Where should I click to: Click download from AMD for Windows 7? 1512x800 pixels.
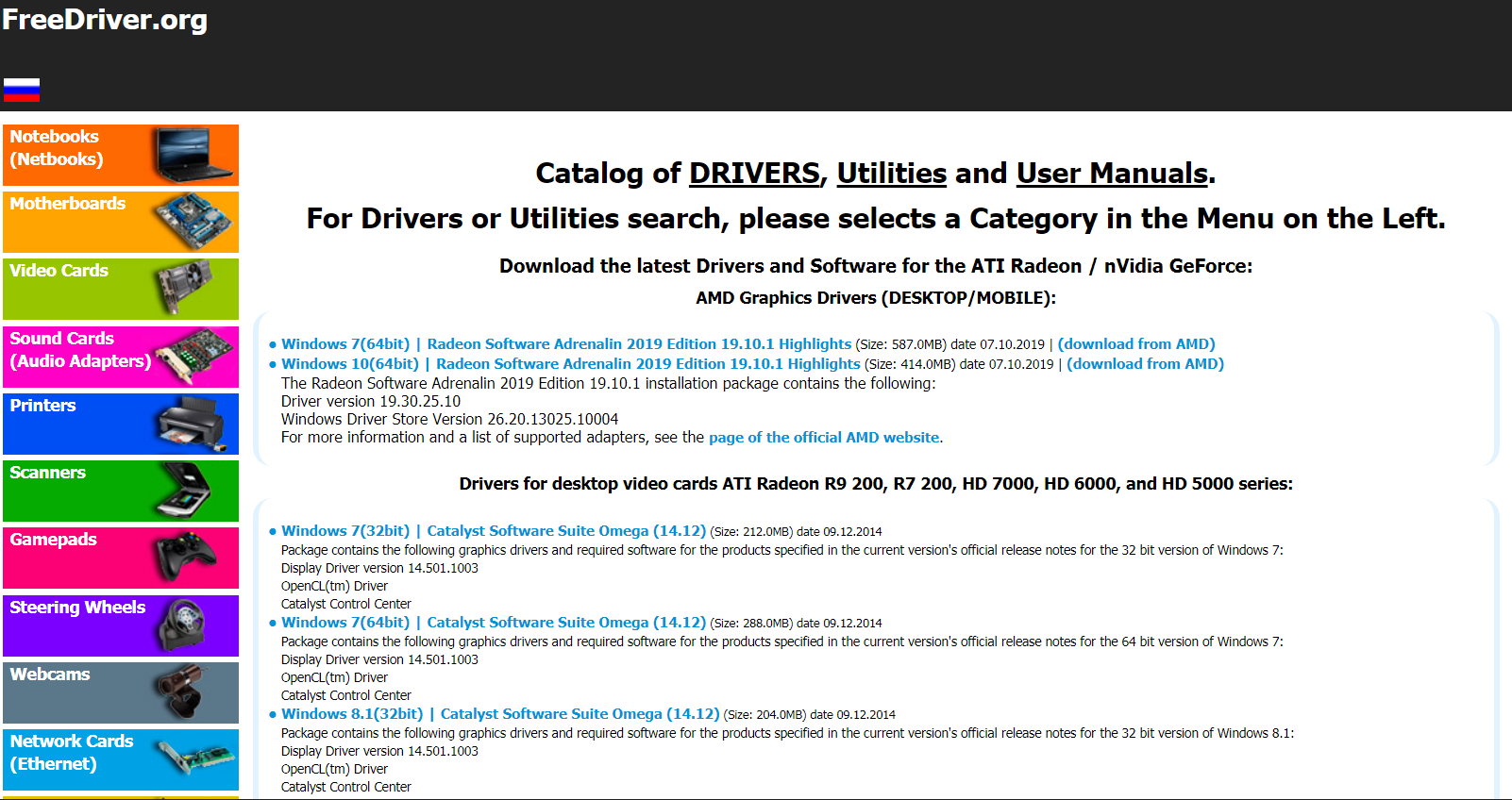tap(1136, 344)
